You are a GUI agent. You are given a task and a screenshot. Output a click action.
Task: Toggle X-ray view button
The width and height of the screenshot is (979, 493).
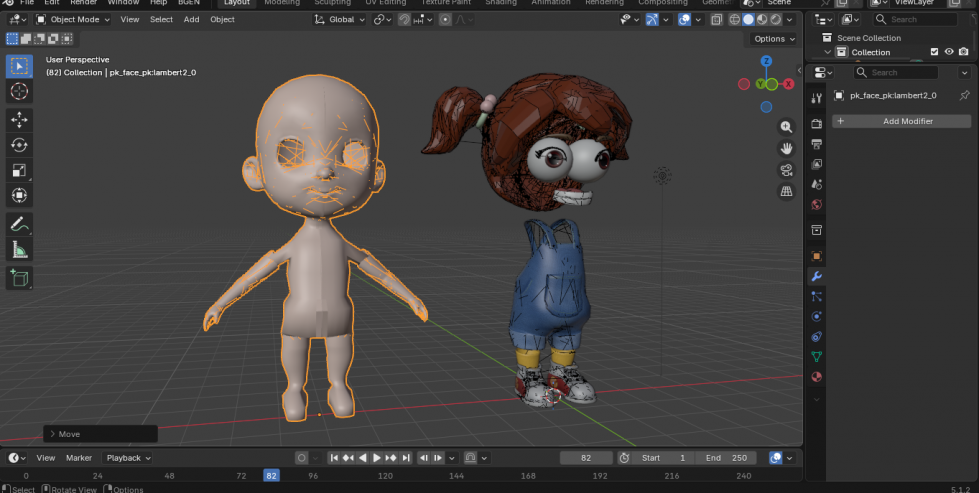(716, 19)
